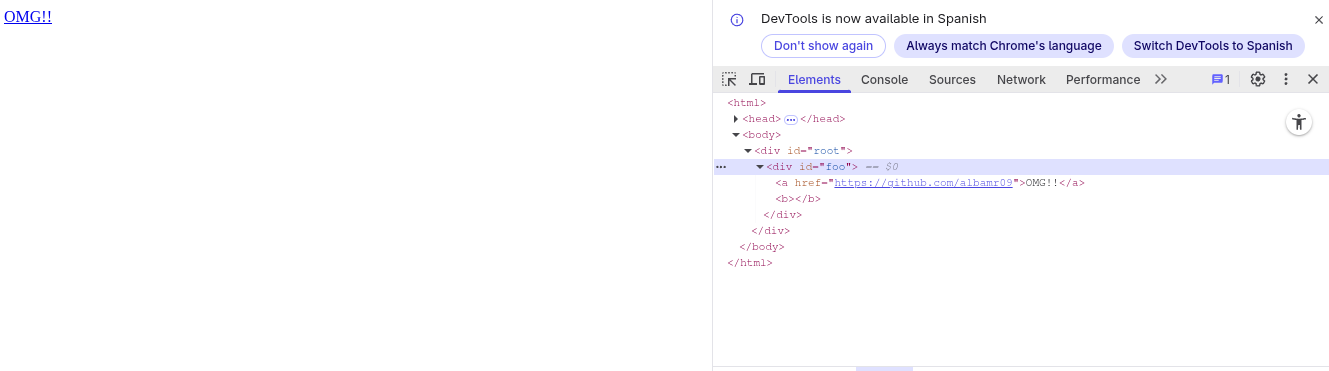Open the Performance tab
The height and width of the screenshot is (371, 1329).
pos(1103,80)
